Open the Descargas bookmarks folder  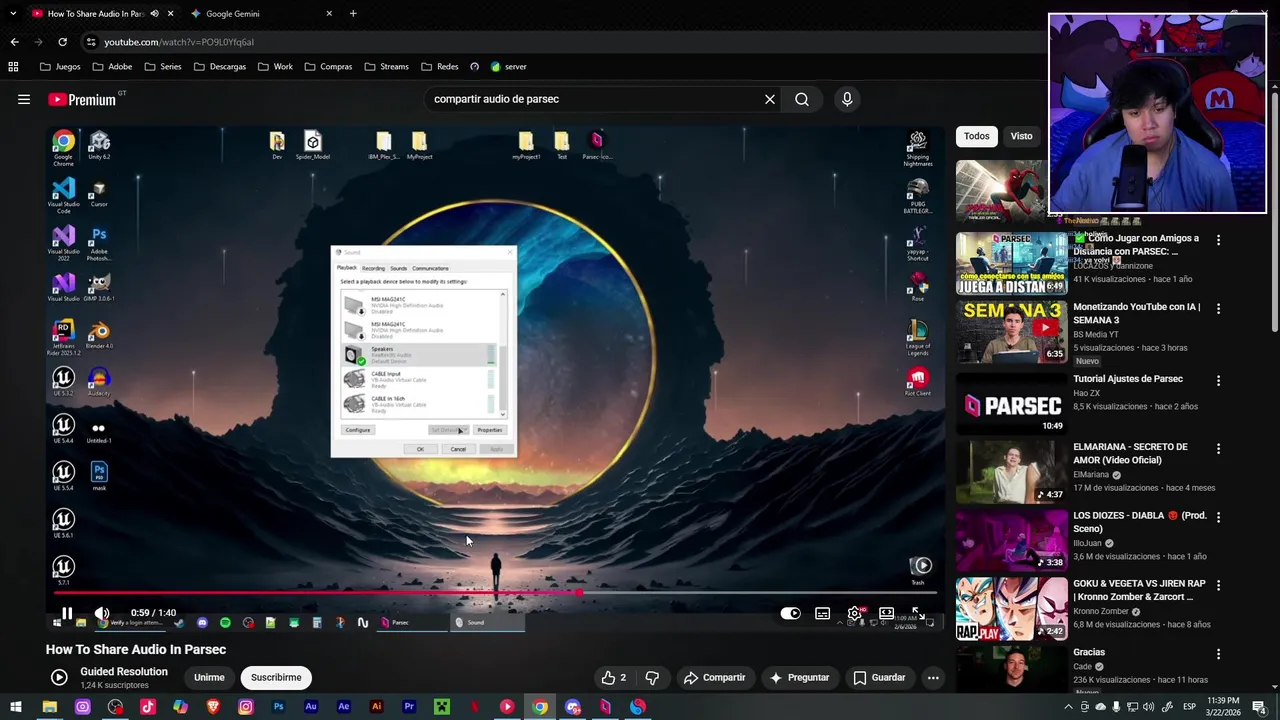(220, 67)
